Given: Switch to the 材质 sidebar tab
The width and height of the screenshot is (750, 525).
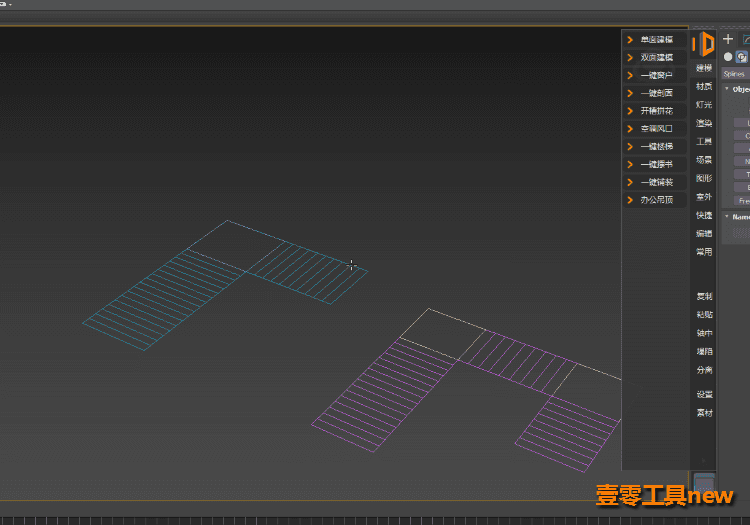Looking at the screenshot, I should pos(704,87).
